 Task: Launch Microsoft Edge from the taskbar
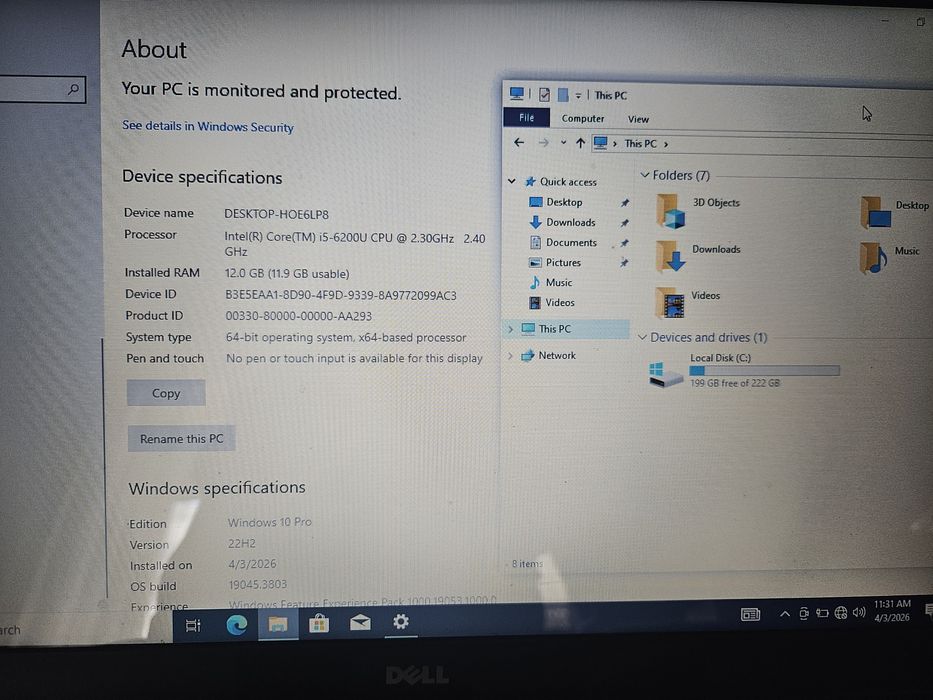pos(237,624)
